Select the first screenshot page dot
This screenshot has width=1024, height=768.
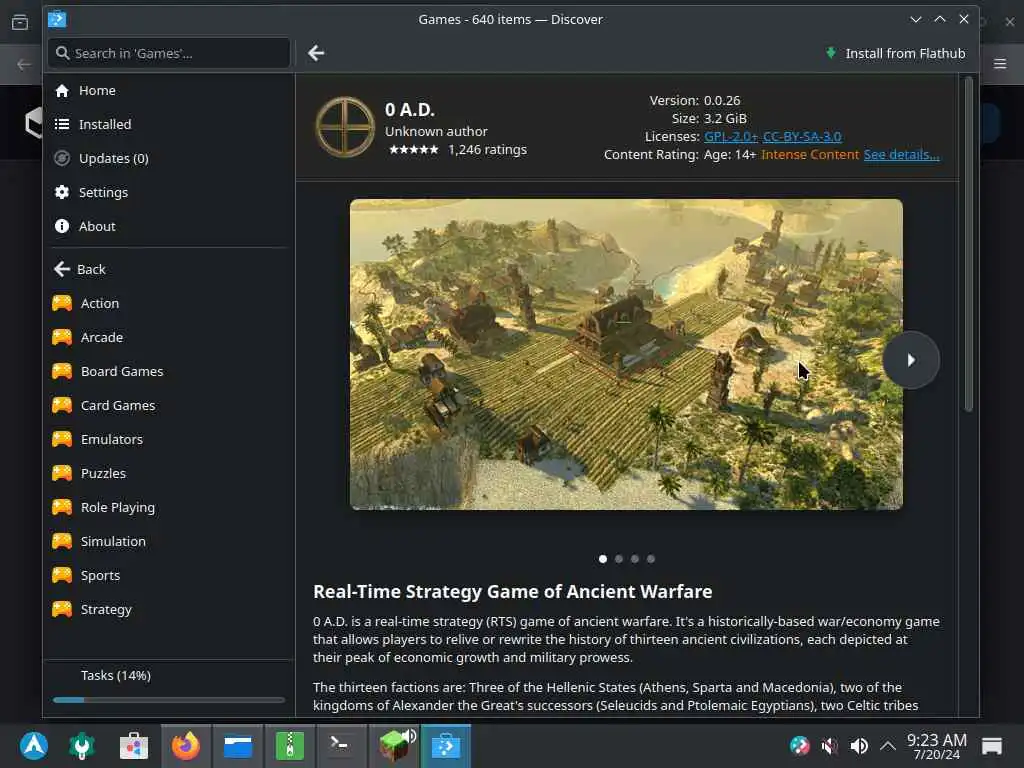click(x=603, y=559)
